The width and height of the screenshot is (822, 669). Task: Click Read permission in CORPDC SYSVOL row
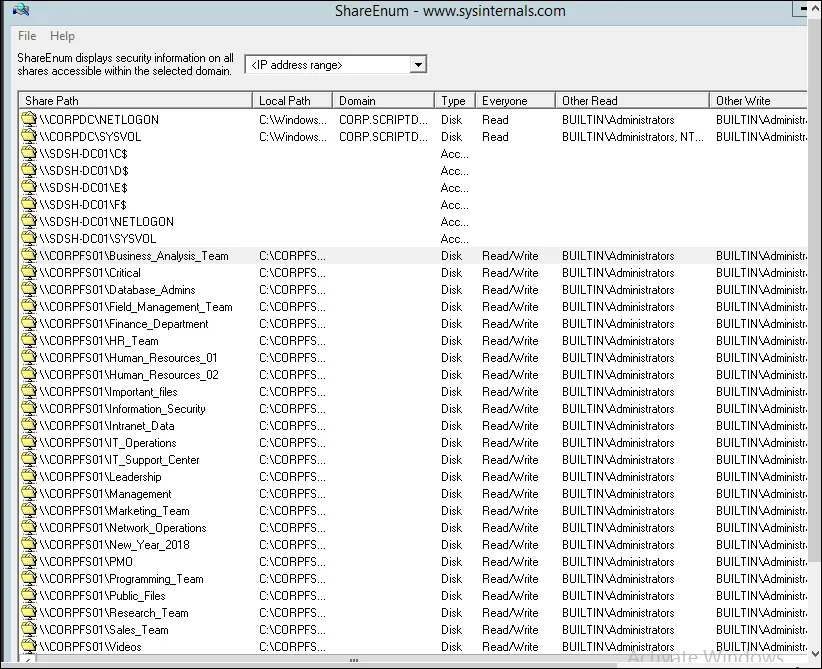(495, 136)
